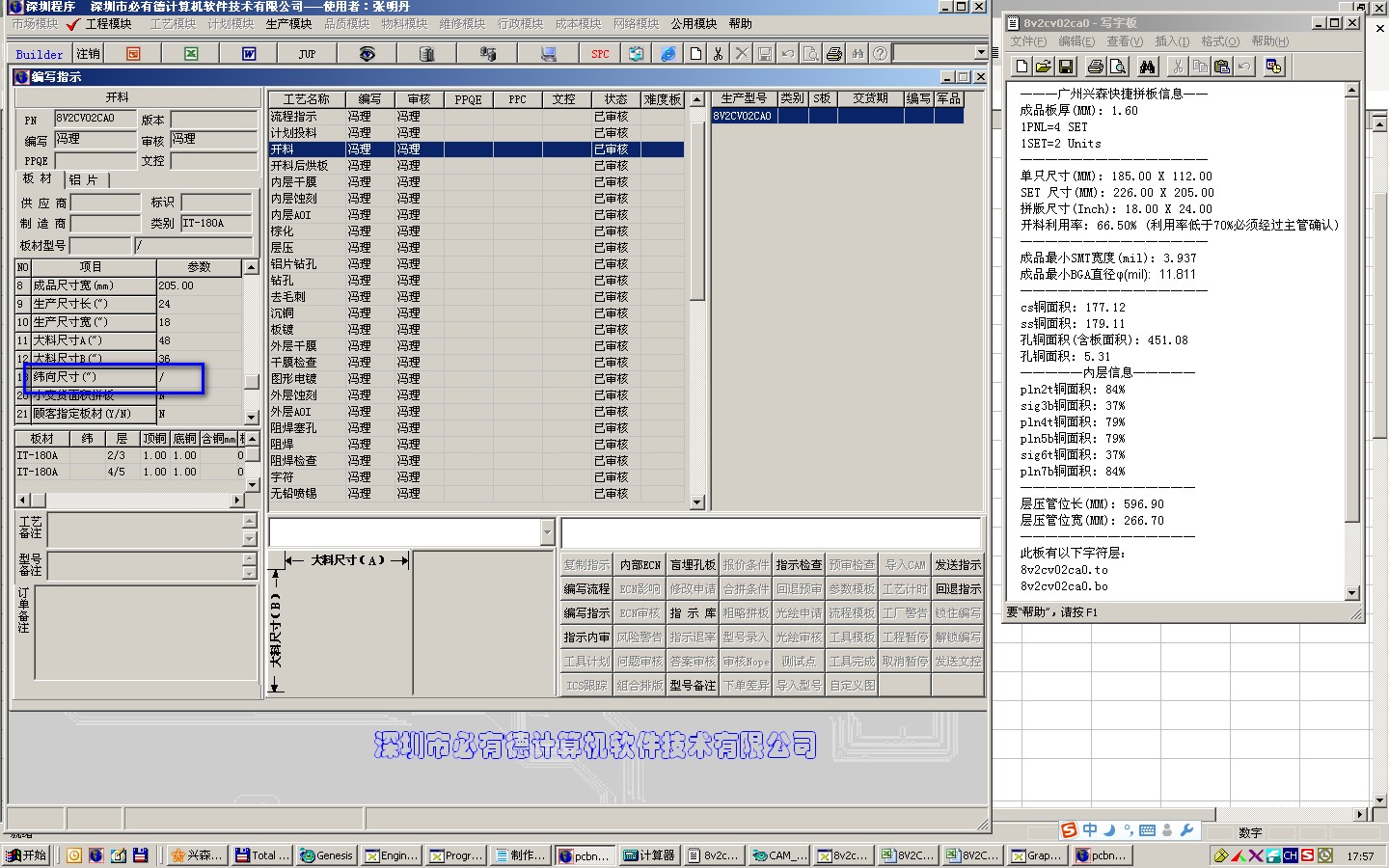The image size is (1389, 868).
Task: Click the Paste clipboard icon in WordPad
Action: 1222,67
